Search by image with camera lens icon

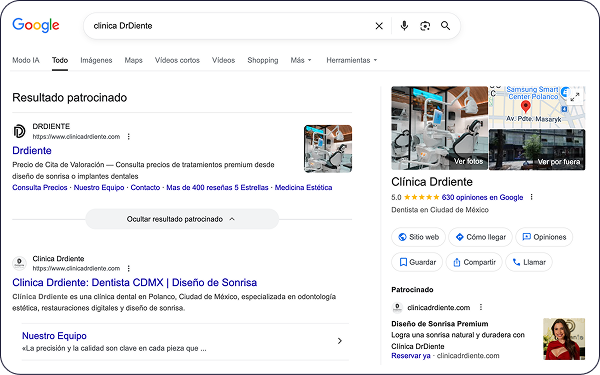425,26
